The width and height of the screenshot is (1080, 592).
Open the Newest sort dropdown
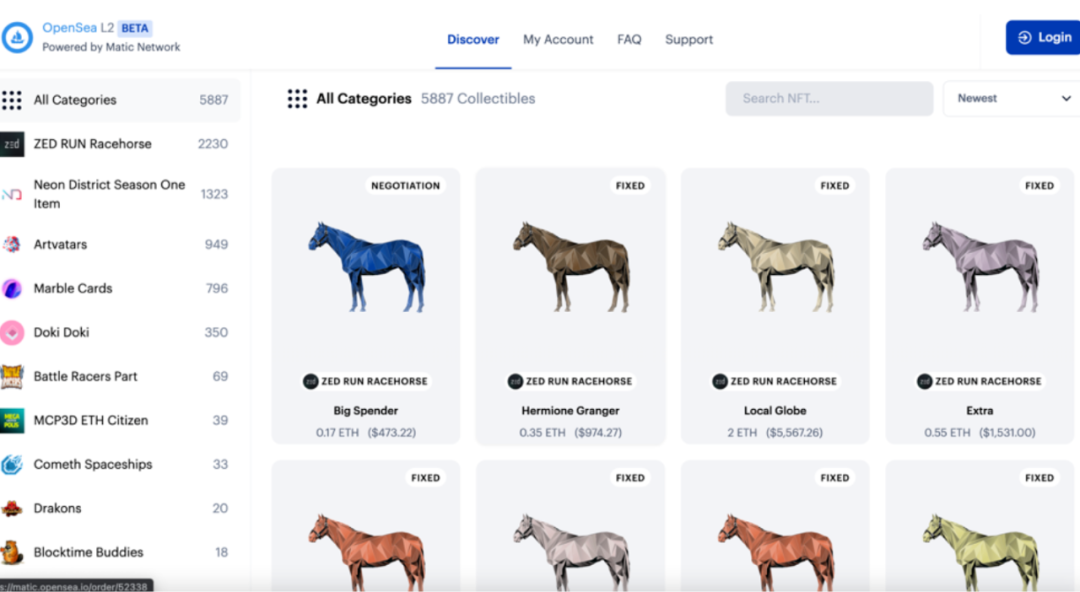(x=1012, y=98)
